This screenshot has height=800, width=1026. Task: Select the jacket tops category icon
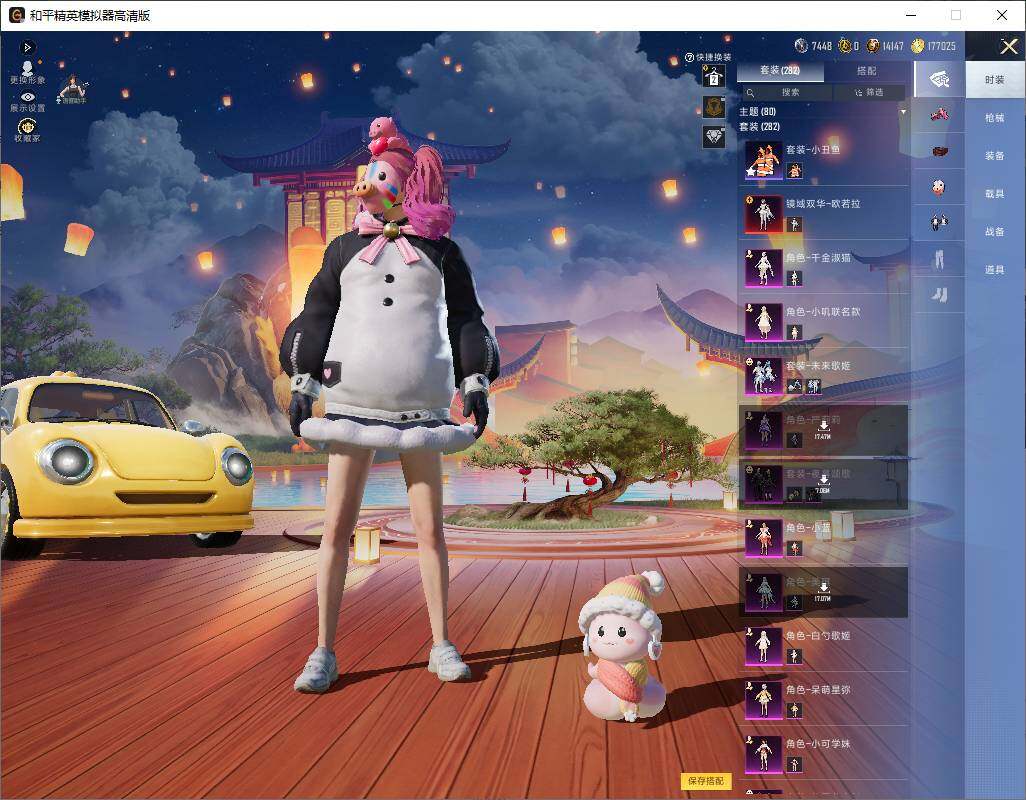pos(939,223)
